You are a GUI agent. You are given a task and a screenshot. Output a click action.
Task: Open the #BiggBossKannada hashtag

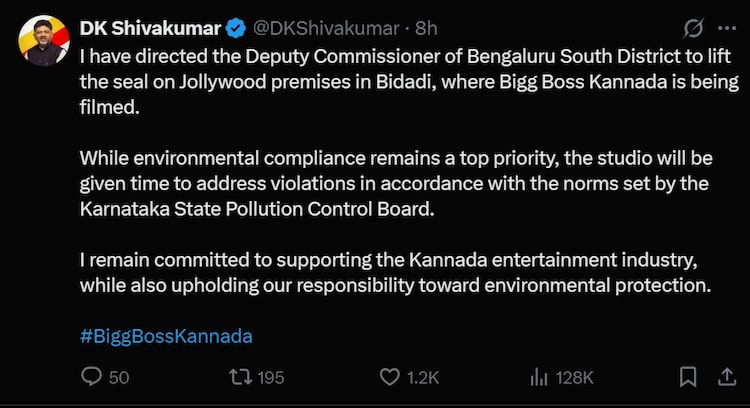[x=166, y=336]
